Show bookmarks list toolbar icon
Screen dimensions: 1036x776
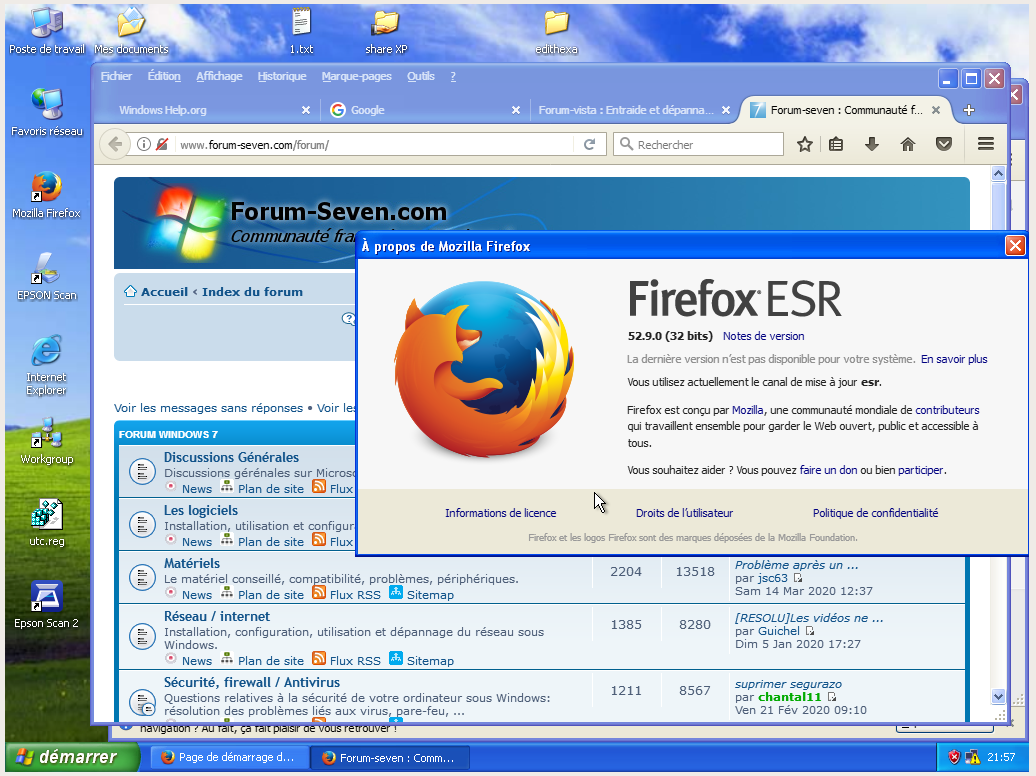(836, 144)
